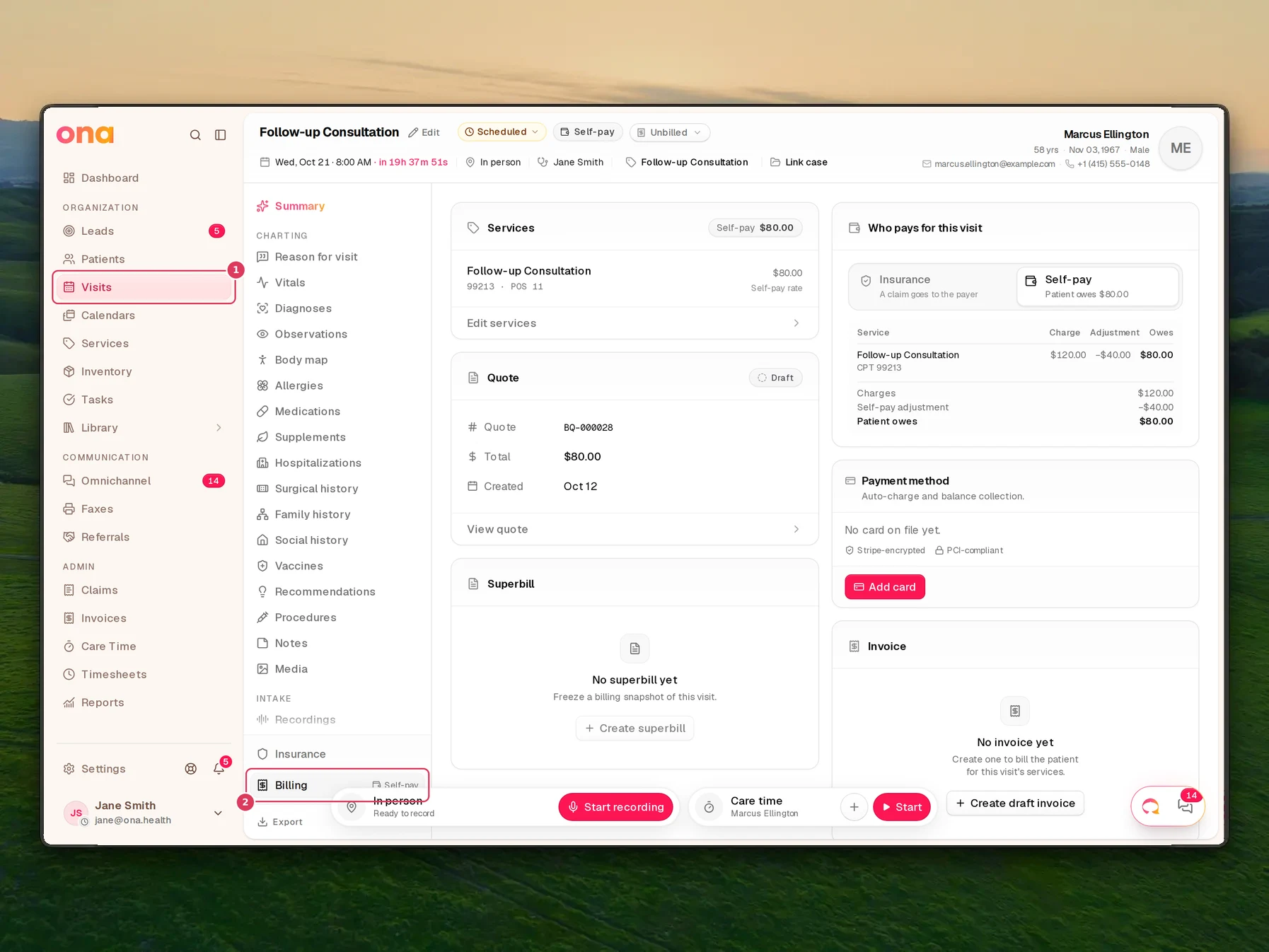Open the Unbilled status dropdown

coord(669,132)
